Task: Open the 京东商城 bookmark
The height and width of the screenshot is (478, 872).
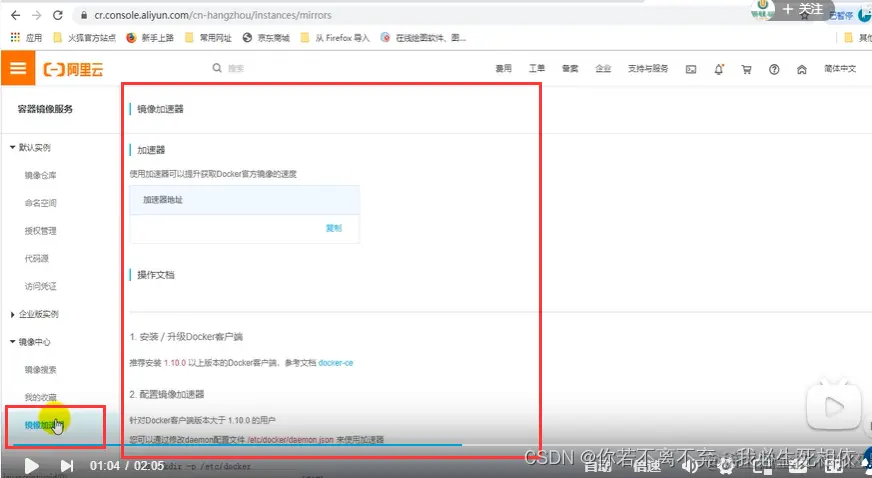Action: (266, 37)
